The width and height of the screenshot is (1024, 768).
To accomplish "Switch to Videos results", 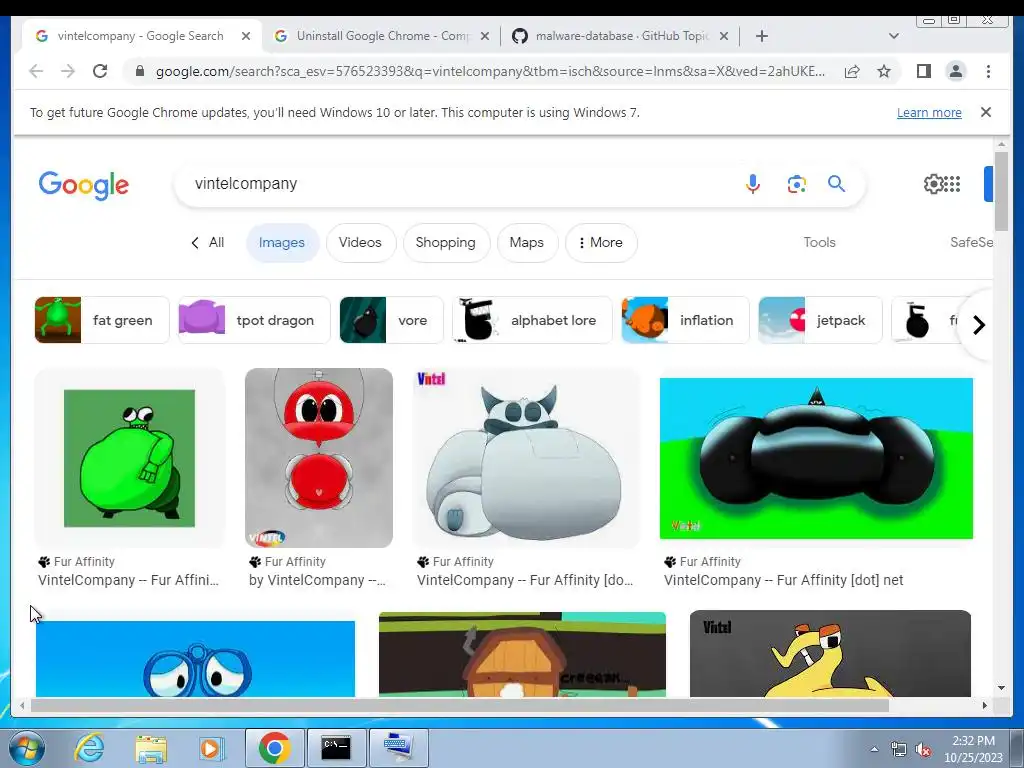I will (360, 242).
